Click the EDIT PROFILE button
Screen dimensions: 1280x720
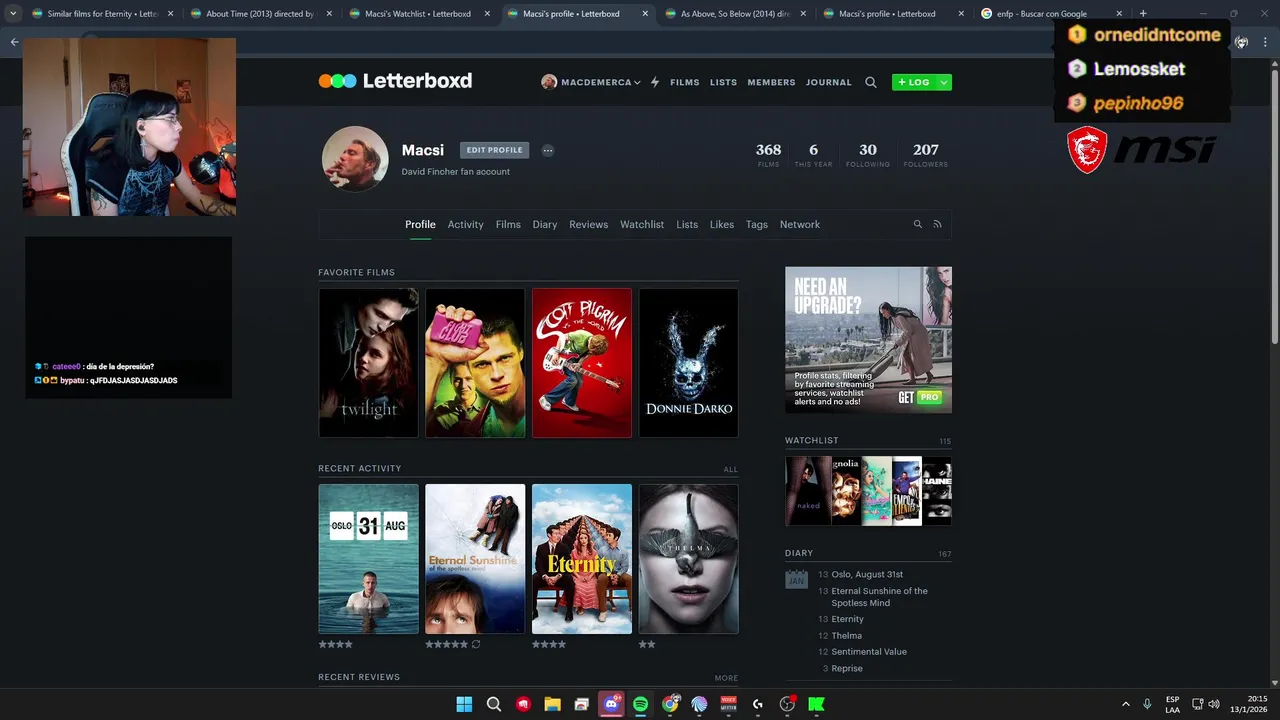point(495,150)
